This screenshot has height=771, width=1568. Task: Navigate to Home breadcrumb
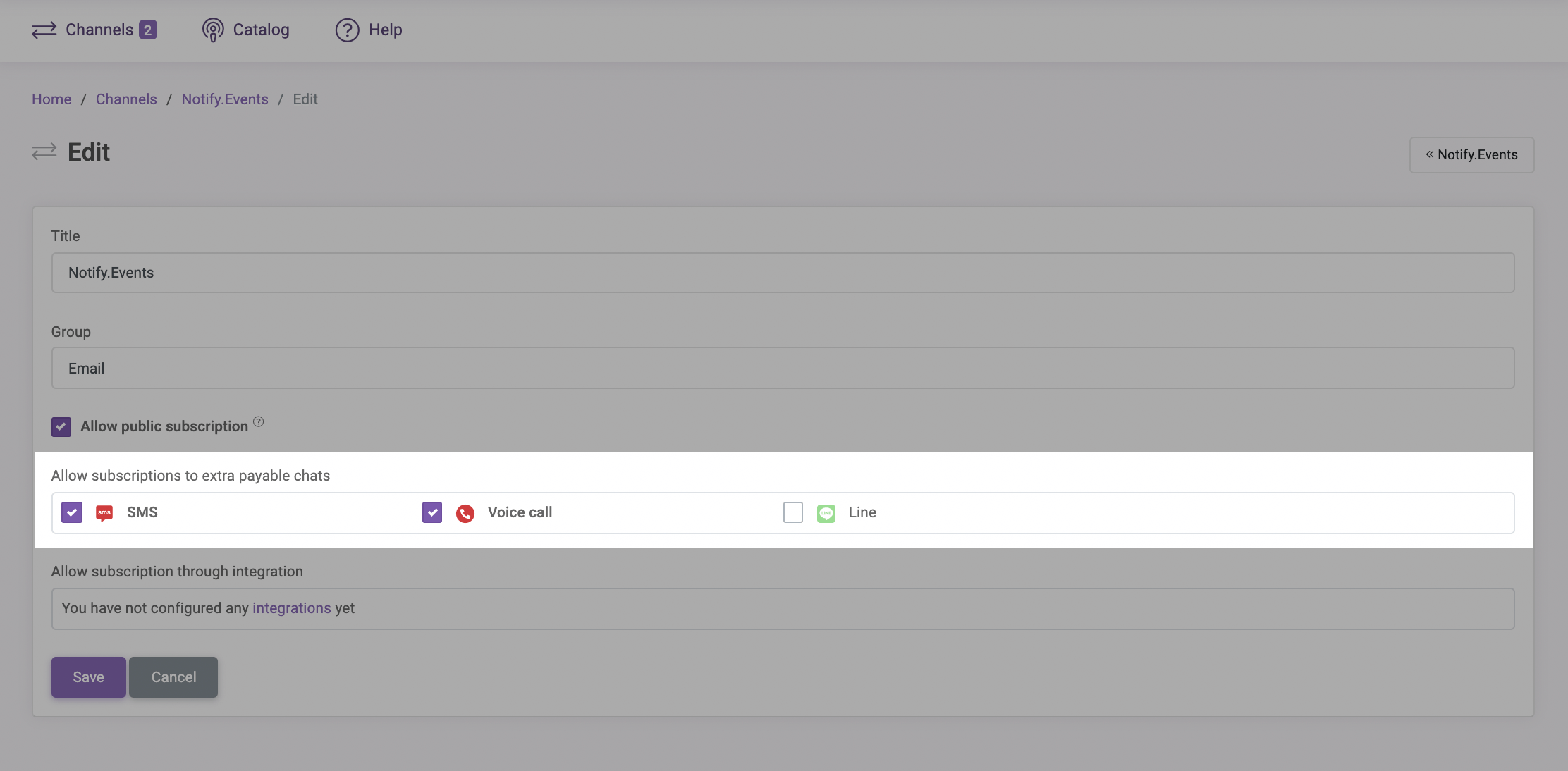(51, 99)
